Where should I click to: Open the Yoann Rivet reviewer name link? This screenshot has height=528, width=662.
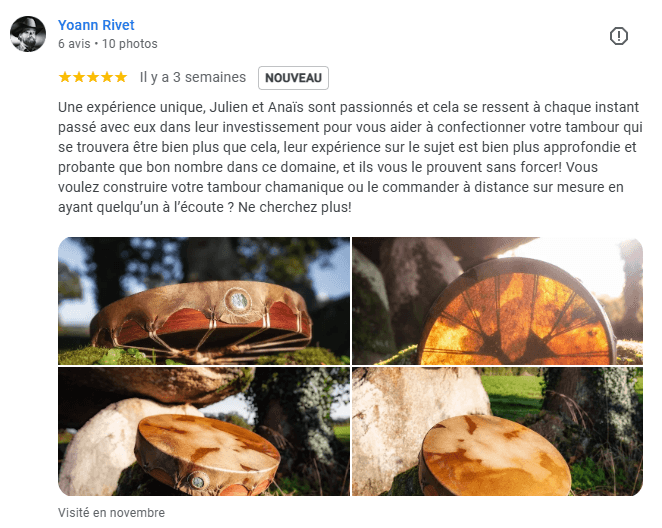(96, 25)
